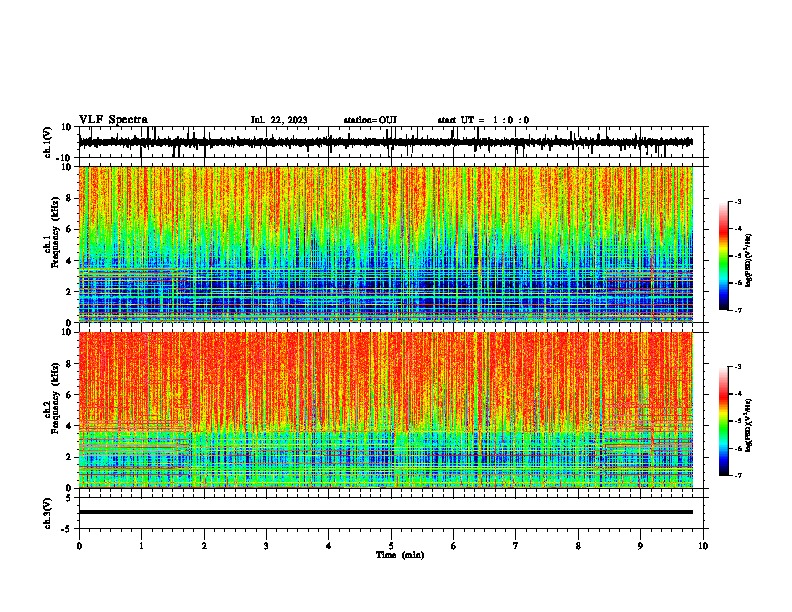Click time axis tick label "5"
792x612 pixels.
click(x=391, y=546)
